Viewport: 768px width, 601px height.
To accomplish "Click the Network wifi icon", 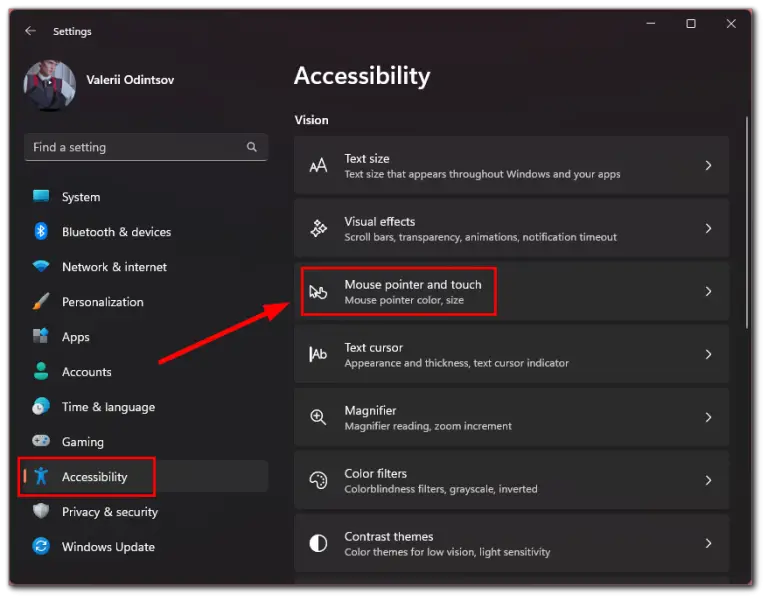I will tap(41, 266).
